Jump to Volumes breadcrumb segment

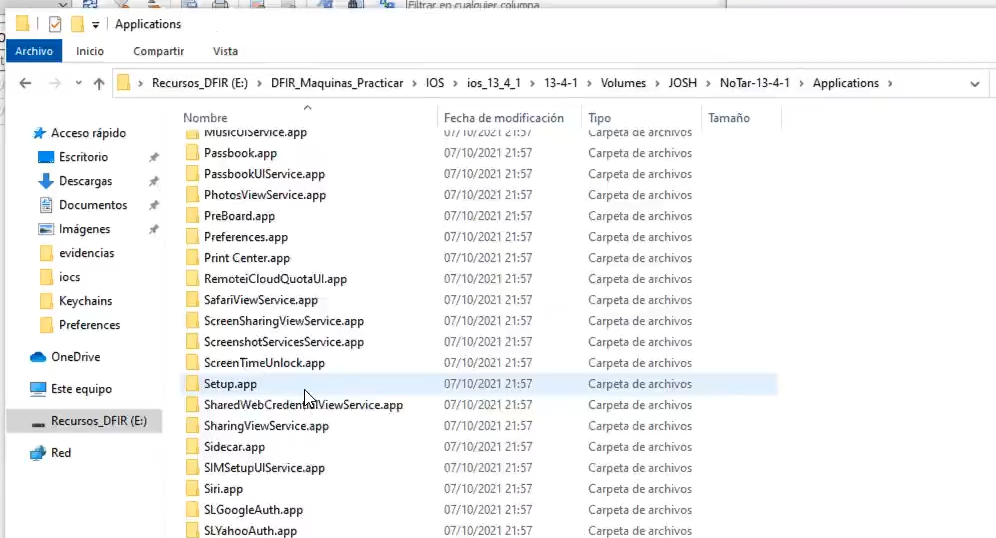click(x=623, y=83)
